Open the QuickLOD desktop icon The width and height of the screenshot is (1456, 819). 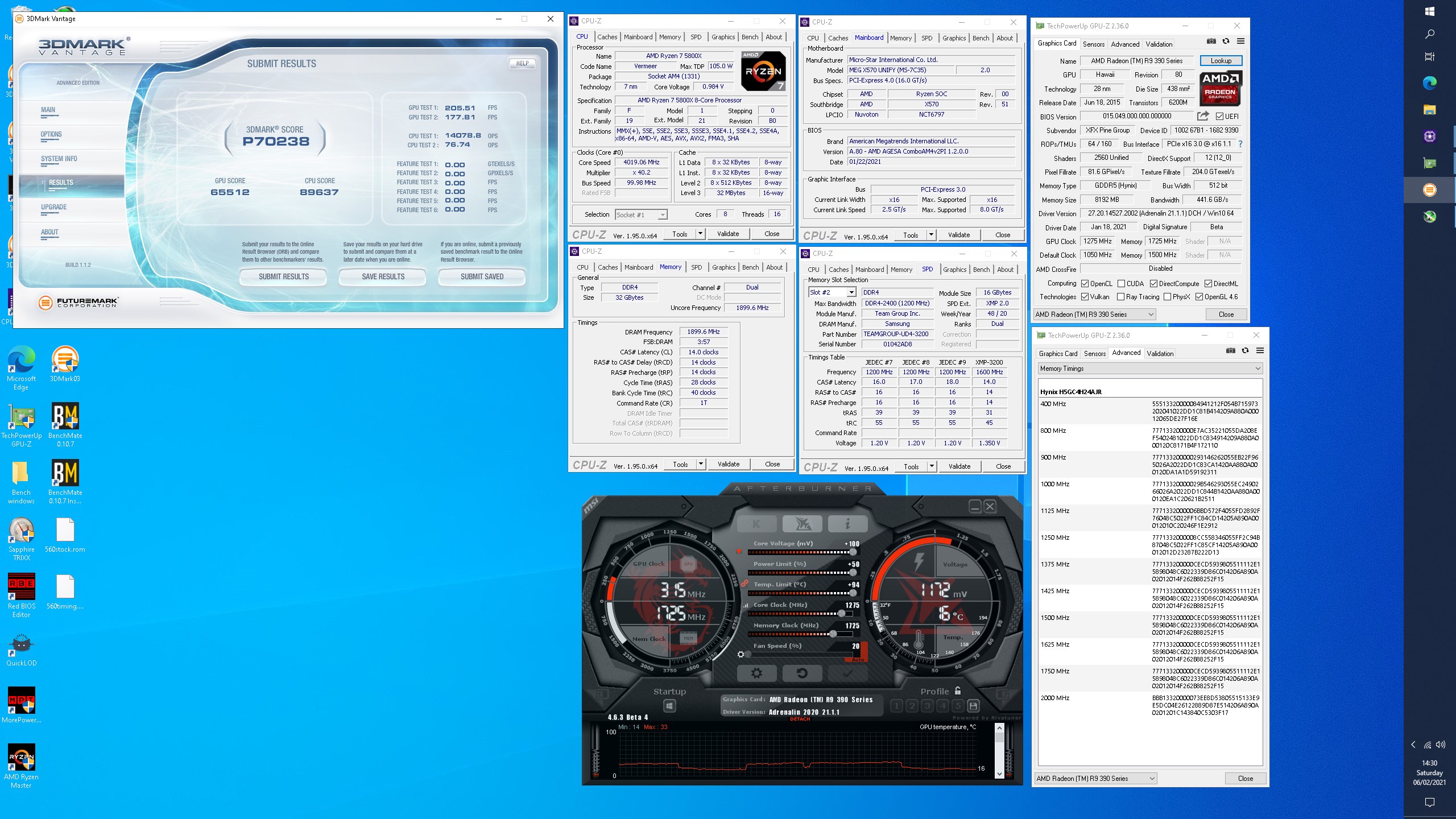(22, 650)
